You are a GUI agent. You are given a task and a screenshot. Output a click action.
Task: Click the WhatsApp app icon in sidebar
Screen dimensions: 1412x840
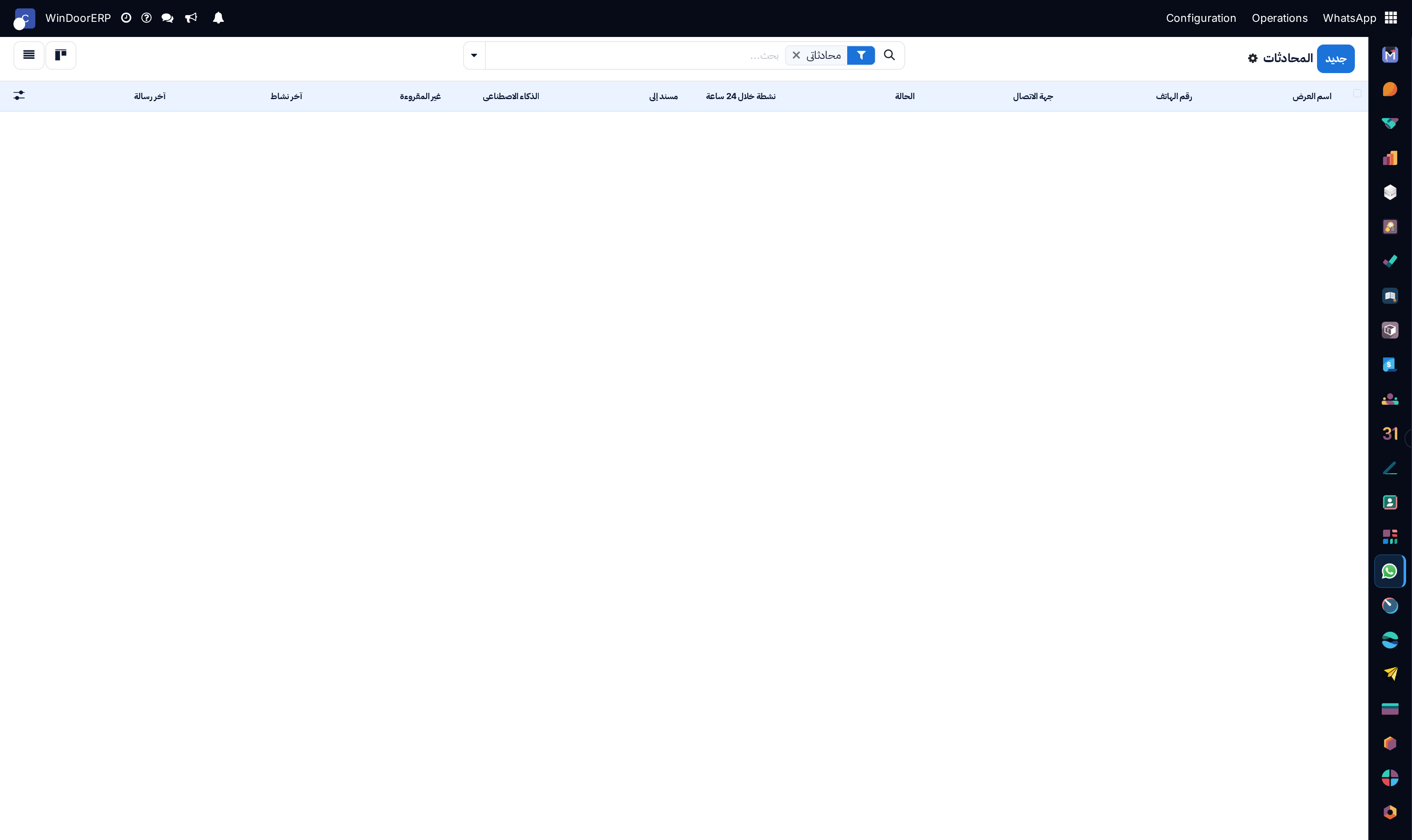tap(1389, 571)
